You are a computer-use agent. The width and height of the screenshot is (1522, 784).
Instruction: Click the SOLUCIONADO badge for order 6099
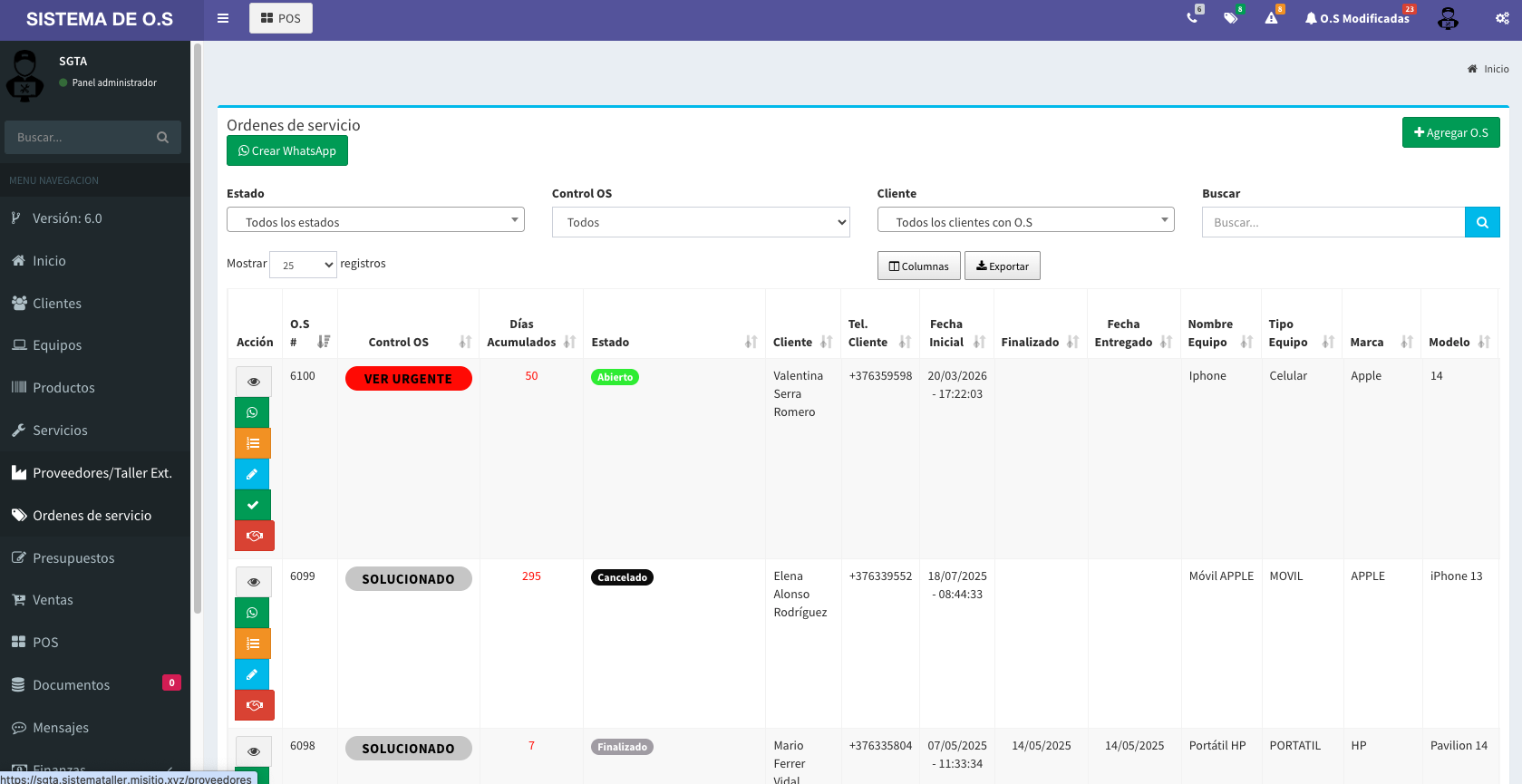tap(409, 579)
